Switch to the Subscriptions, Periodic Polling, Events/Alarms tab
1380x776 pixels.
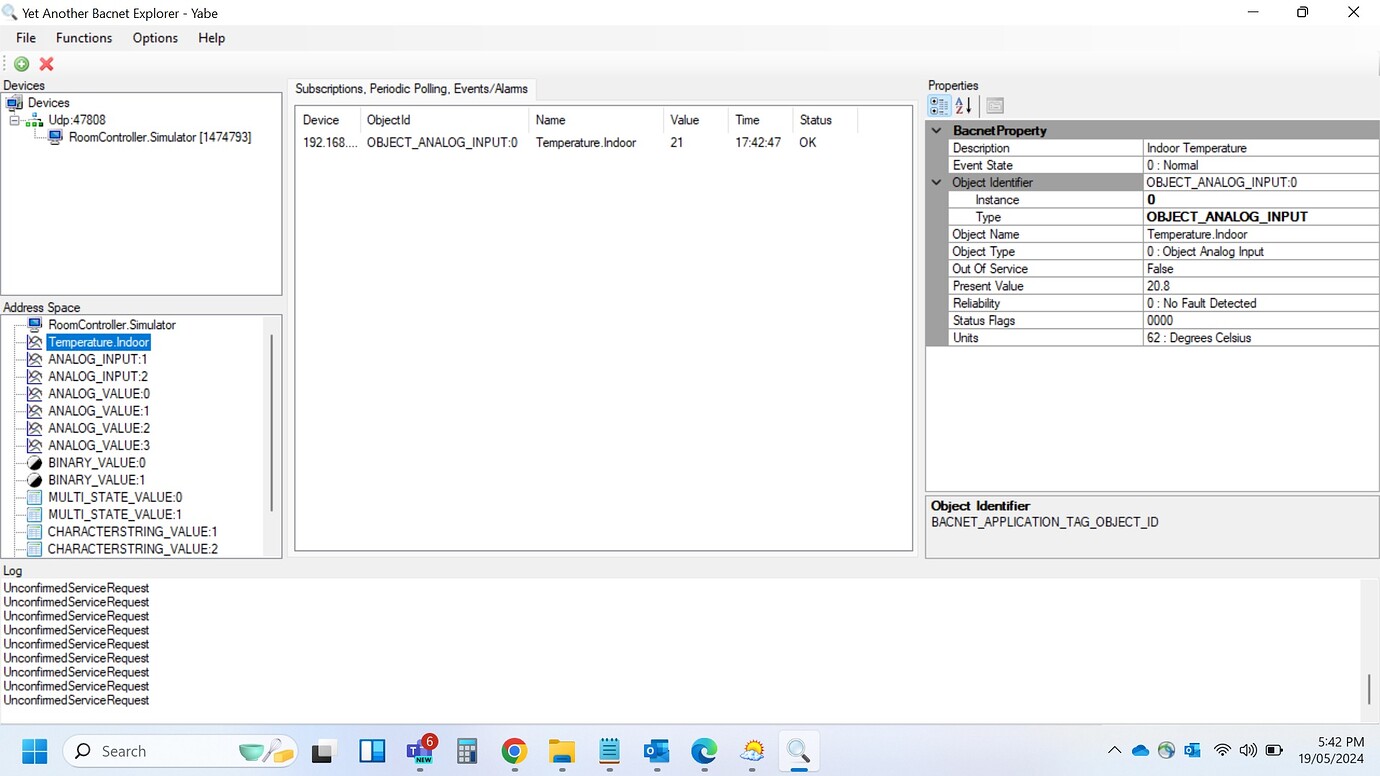tap(413, 88)
